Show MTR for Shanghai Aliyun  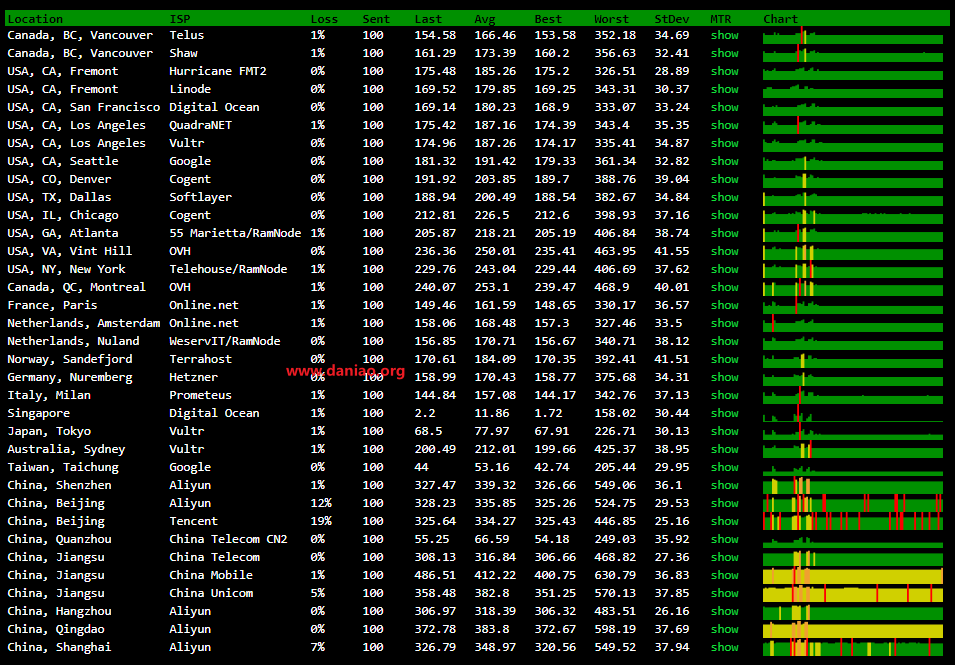pyautogui.click(x=724, y=647)
